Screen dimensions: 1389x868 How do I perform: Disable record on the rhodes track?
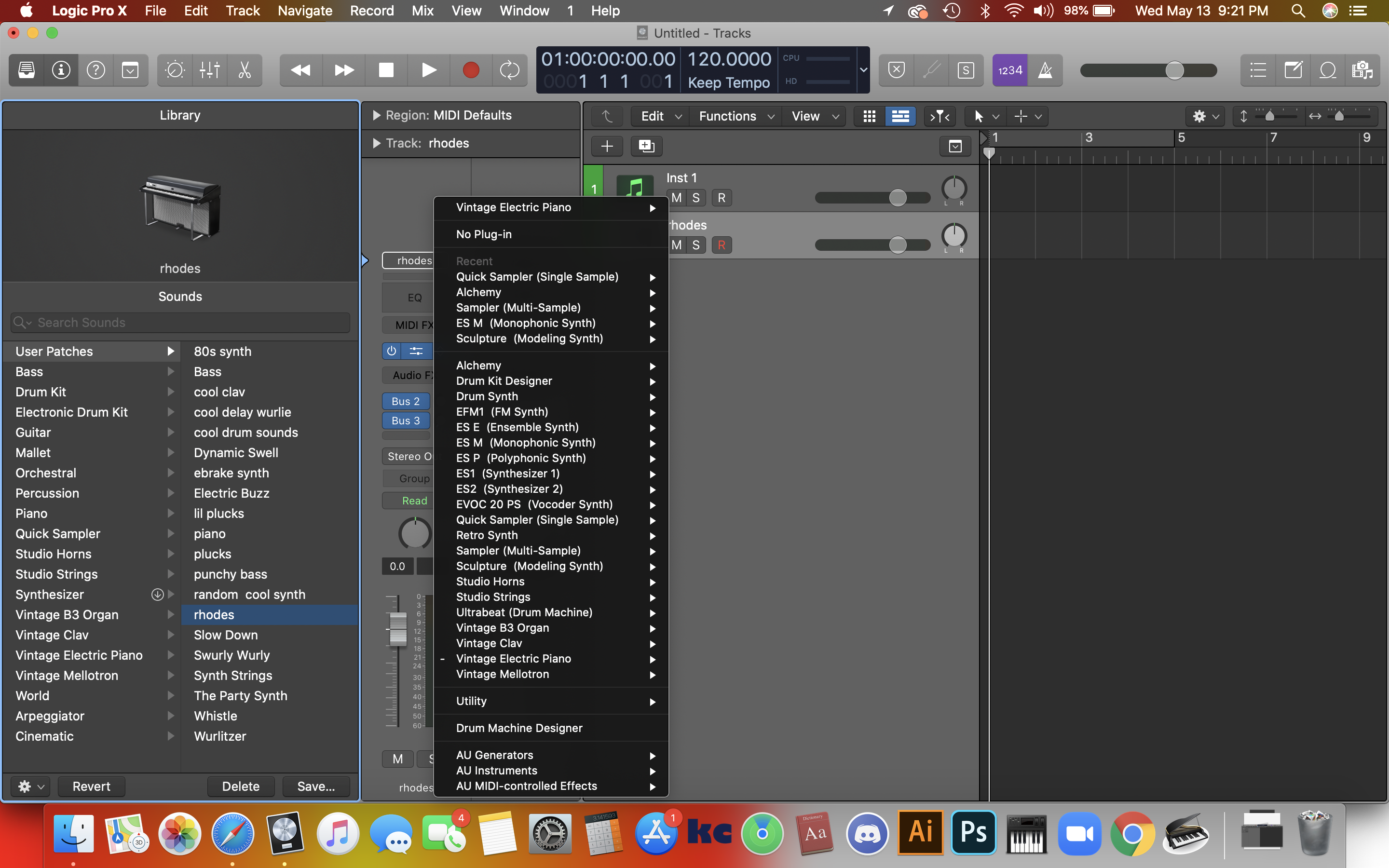(x=722, y=245)
